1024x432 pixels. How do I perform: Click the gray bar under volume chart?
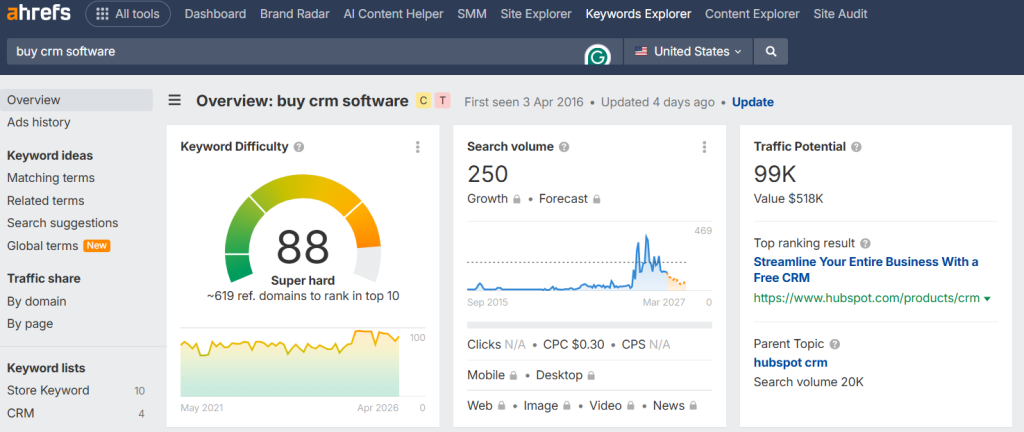pos(590,324)
